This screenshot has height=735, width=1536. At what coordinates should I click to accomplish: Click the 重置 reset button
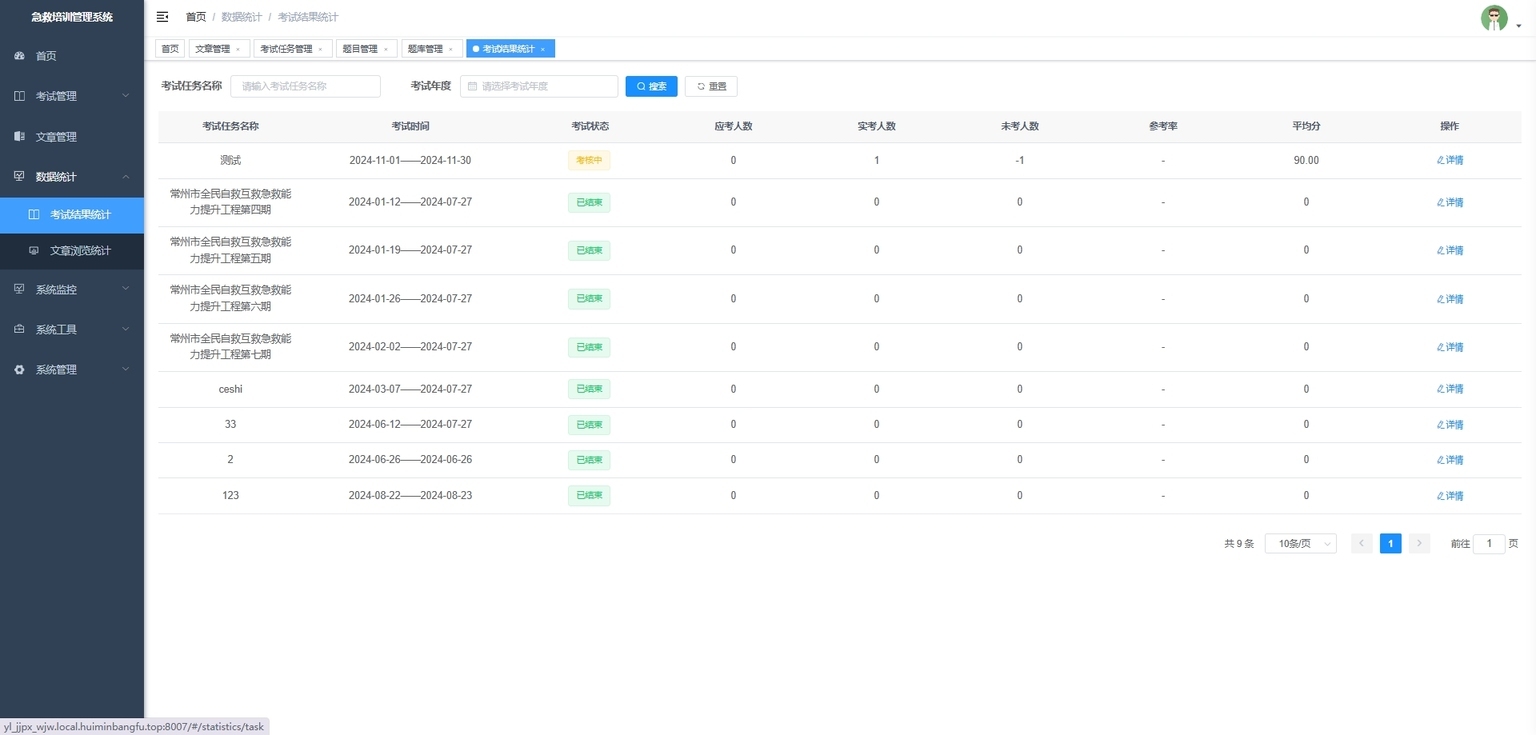[x=711, y=87]
